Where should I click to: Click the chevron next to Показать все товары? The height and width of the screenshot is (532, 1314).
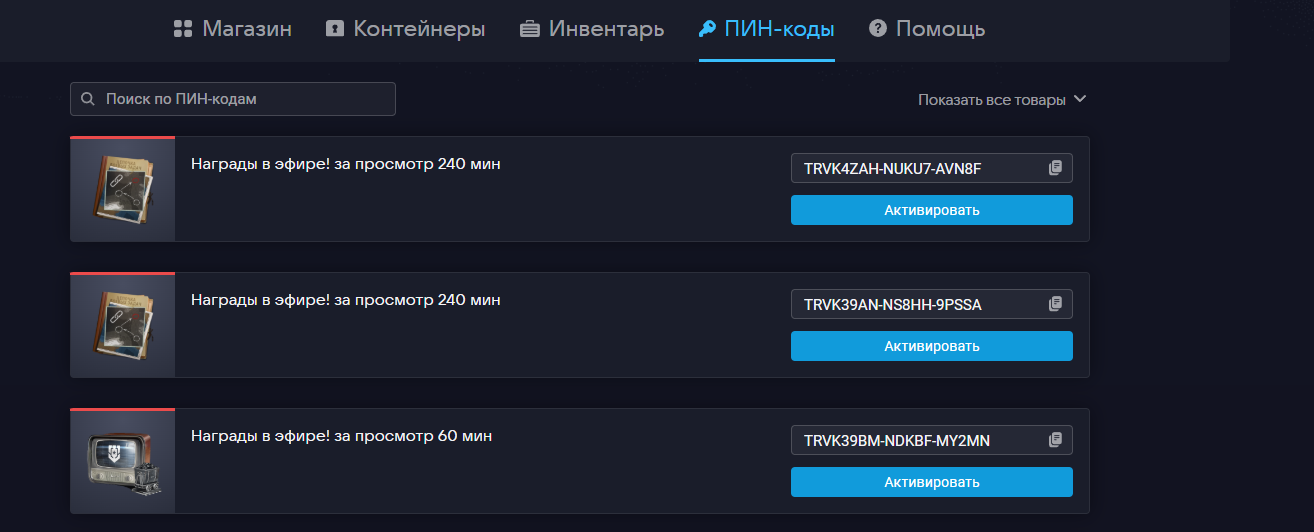tap(1079, 99)
